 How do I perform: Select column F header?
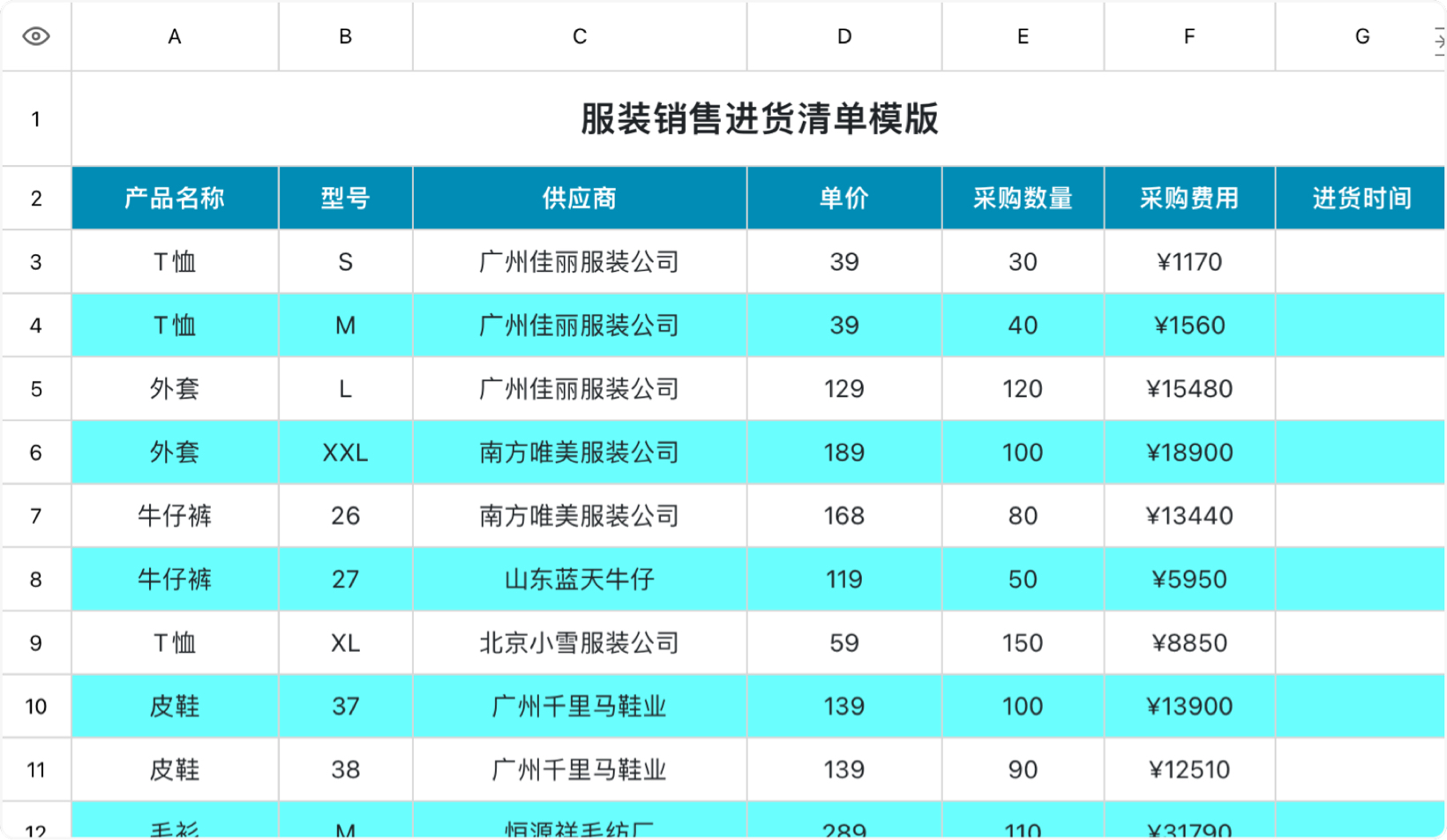tap(1189, 36)
